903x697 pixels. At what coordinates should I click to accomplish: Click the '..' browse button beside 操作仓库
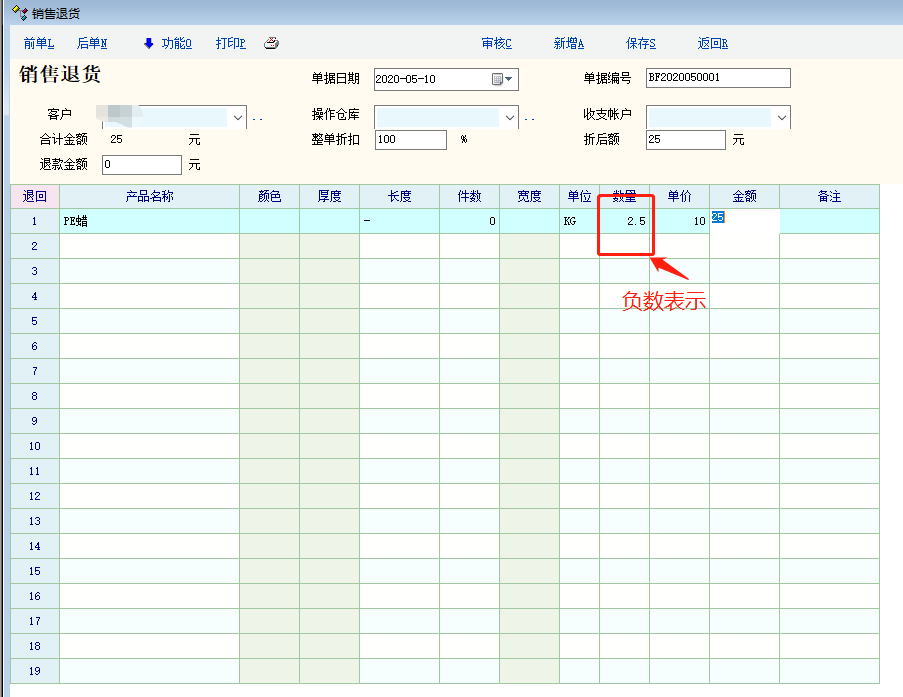pyautogui.click(x=529, y=118)
